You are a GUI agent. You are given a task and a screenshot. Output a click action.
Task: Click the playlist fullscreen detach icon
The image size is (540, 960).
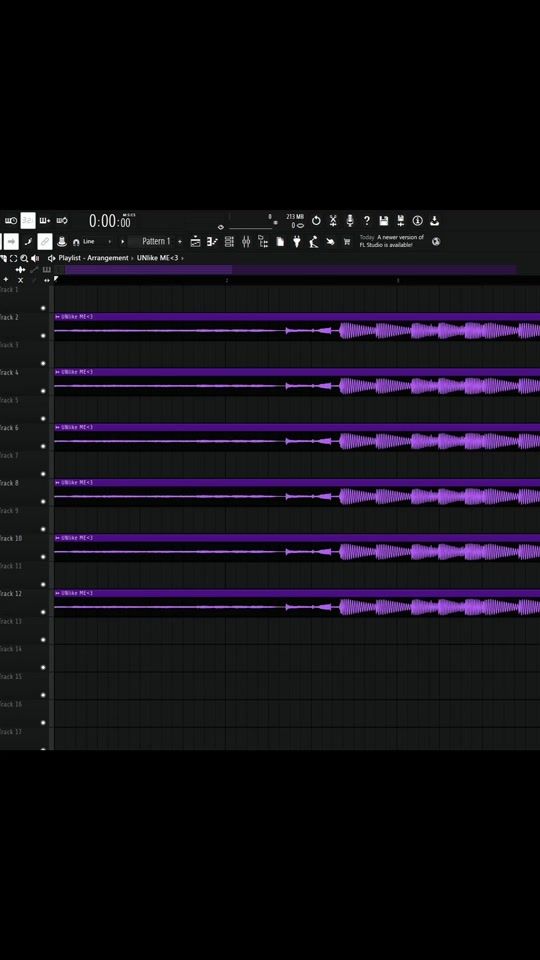13,258
